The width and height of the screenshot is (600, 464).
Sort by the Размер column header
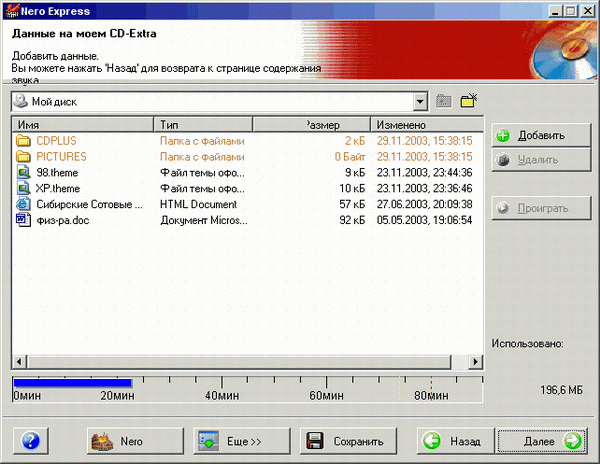(x=311, y=125)
